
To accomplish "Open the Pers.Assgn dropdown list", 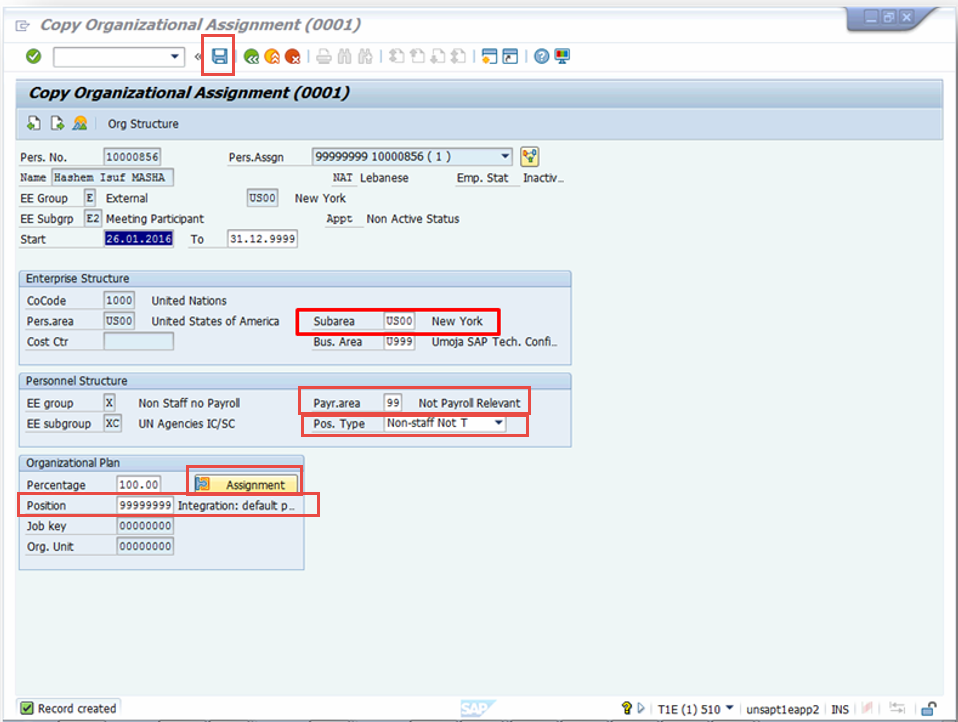I will pos(506,156).
